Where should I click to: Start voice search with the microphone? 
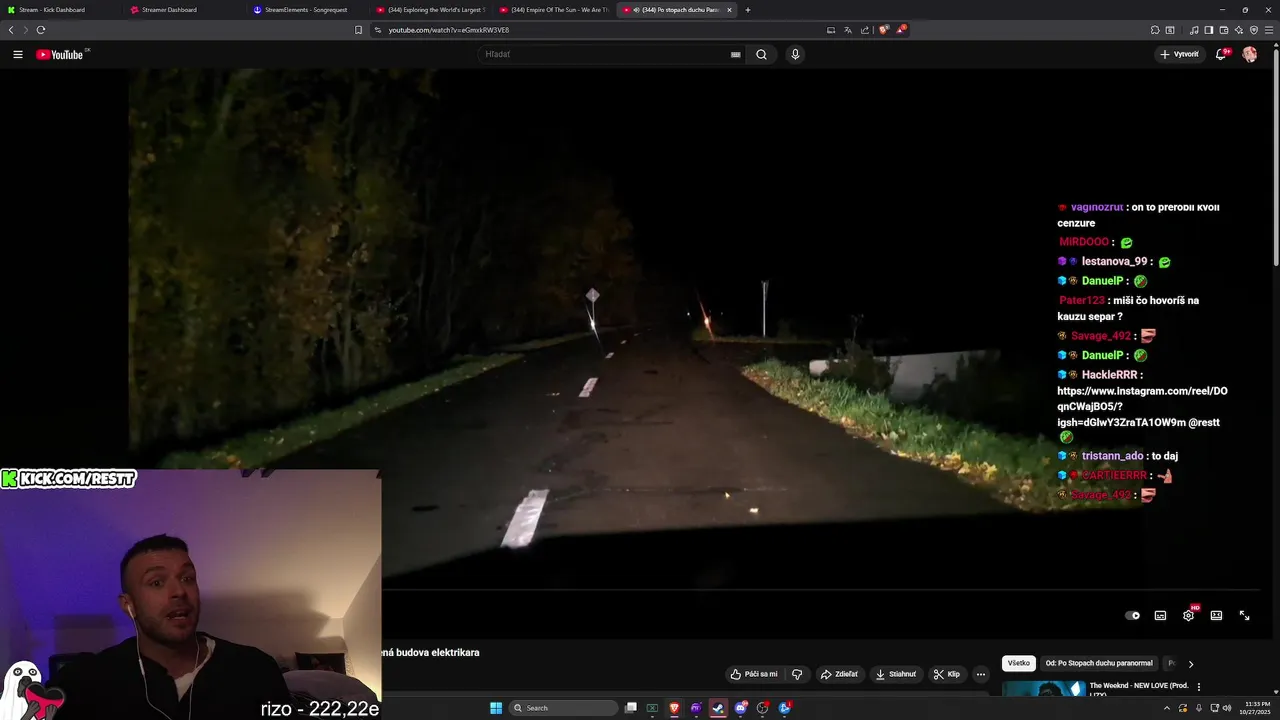[795, 54]
